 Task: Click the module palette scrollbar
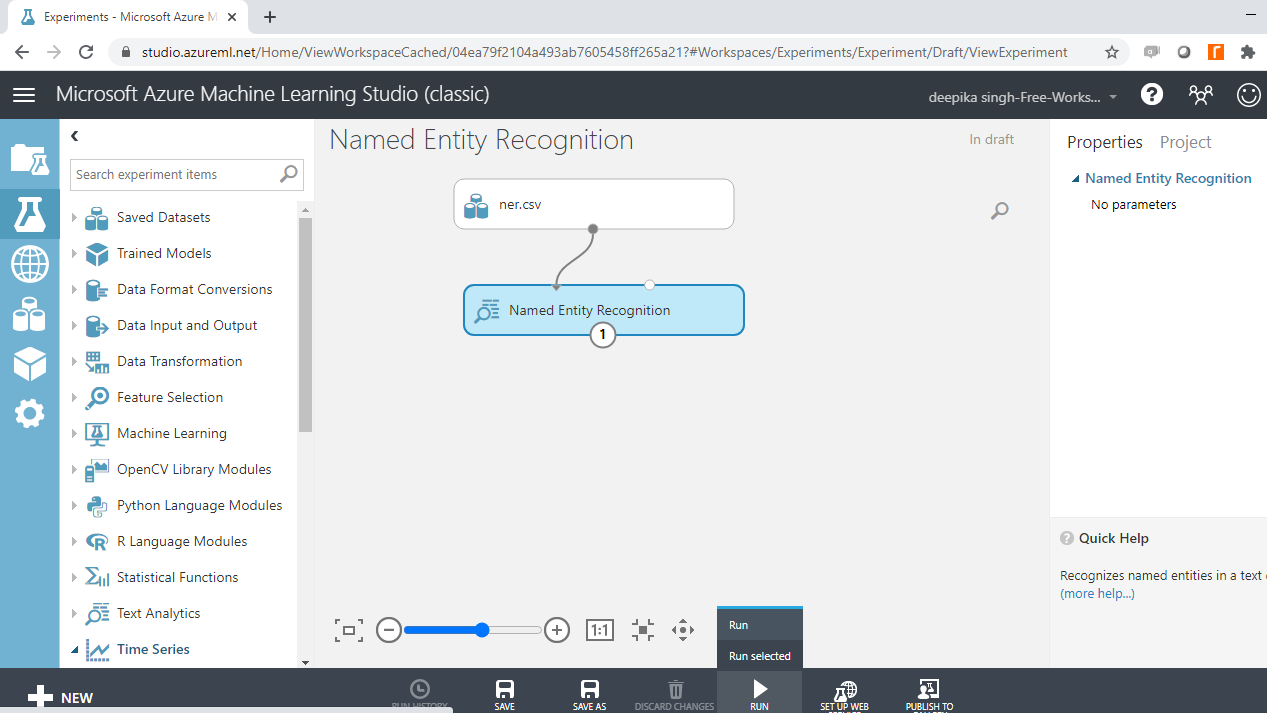[x=305, y=325]
